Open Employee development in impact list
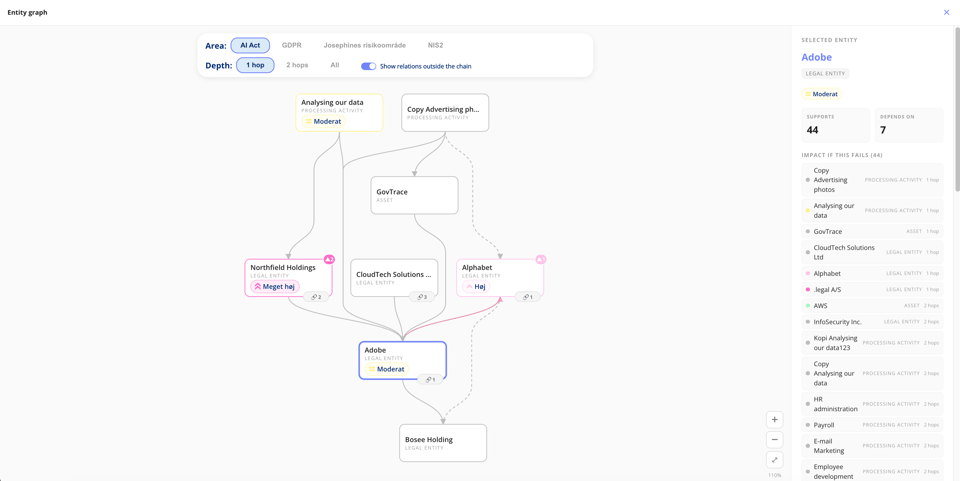The image size is (960, 481). click(872, 470)
